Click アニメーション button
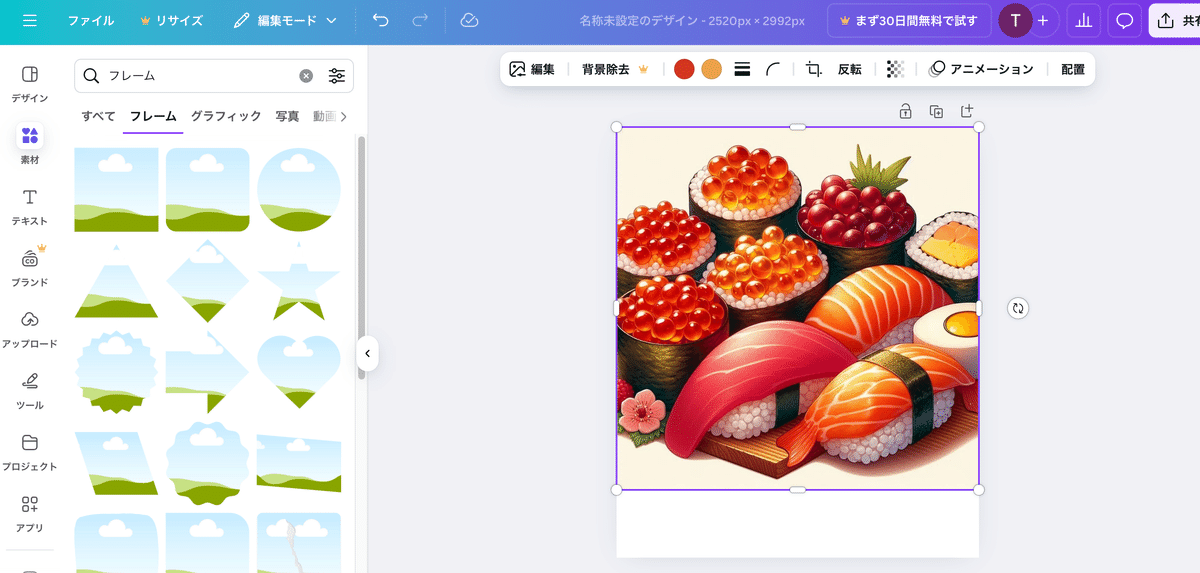1200x573 pixels. [x=981, y=69]
